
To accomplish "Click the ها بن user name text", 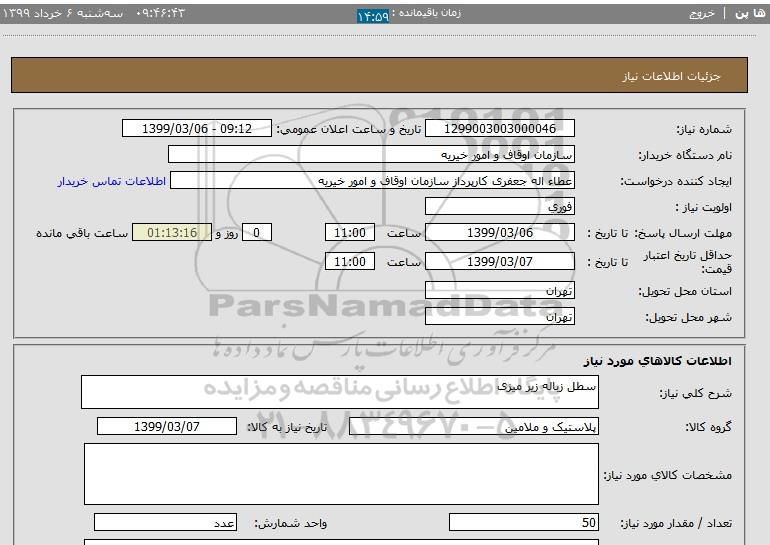I will 750,13.
